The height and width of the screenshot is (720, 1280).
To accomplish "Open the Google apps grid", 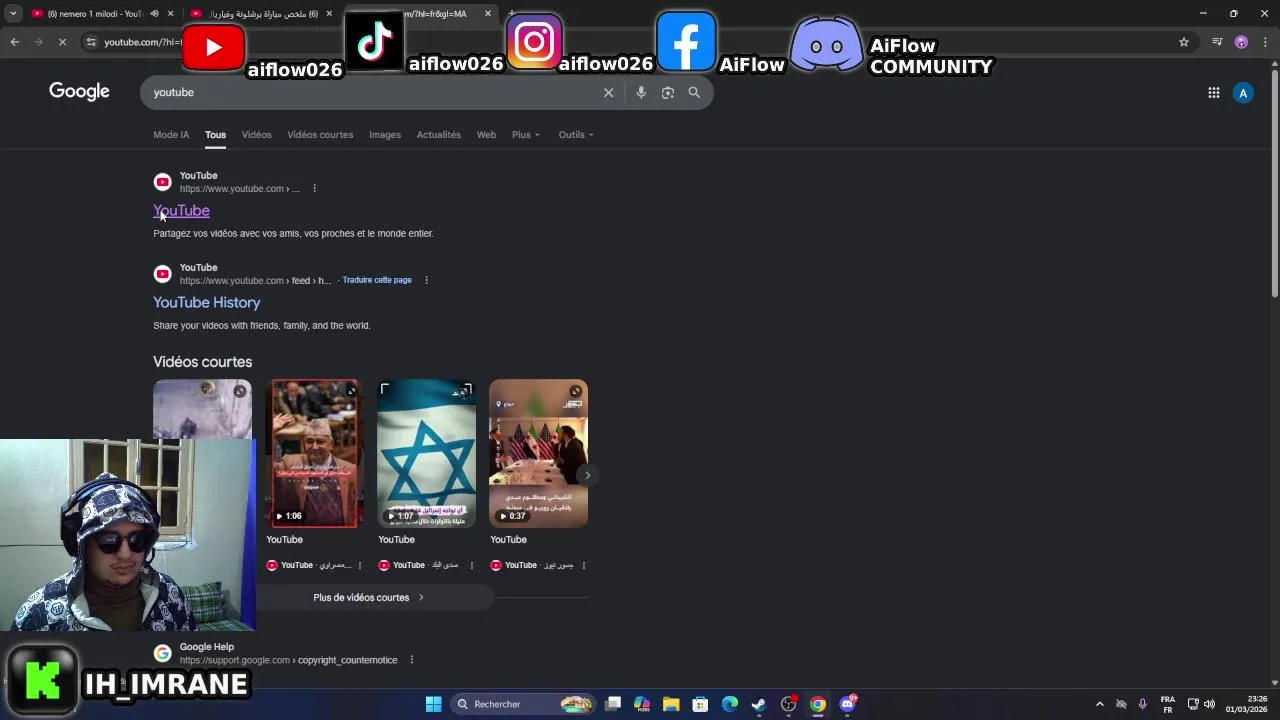I will coord(1213,93).
